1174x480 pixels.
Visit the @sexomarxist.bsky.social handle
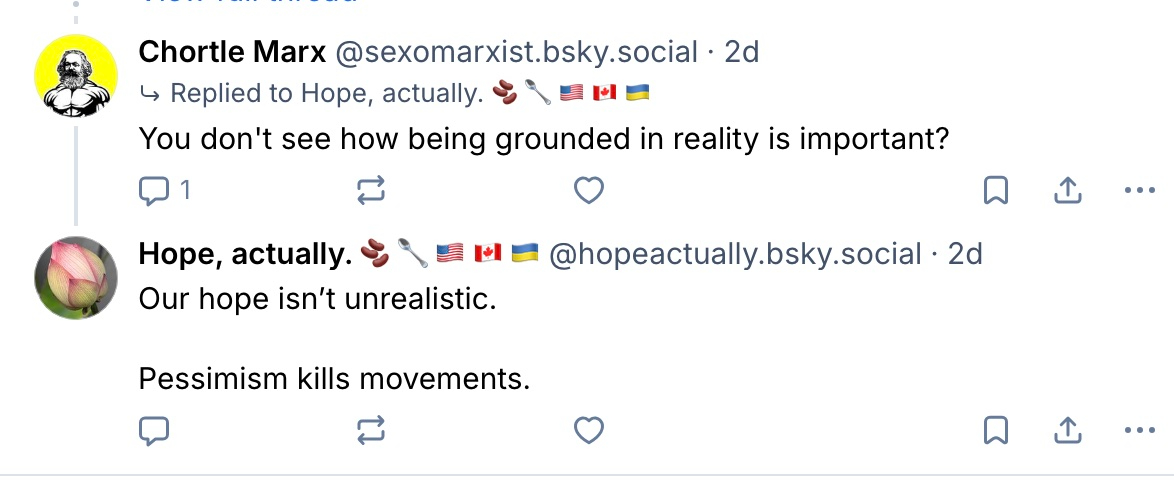click(x=514, y=52)
